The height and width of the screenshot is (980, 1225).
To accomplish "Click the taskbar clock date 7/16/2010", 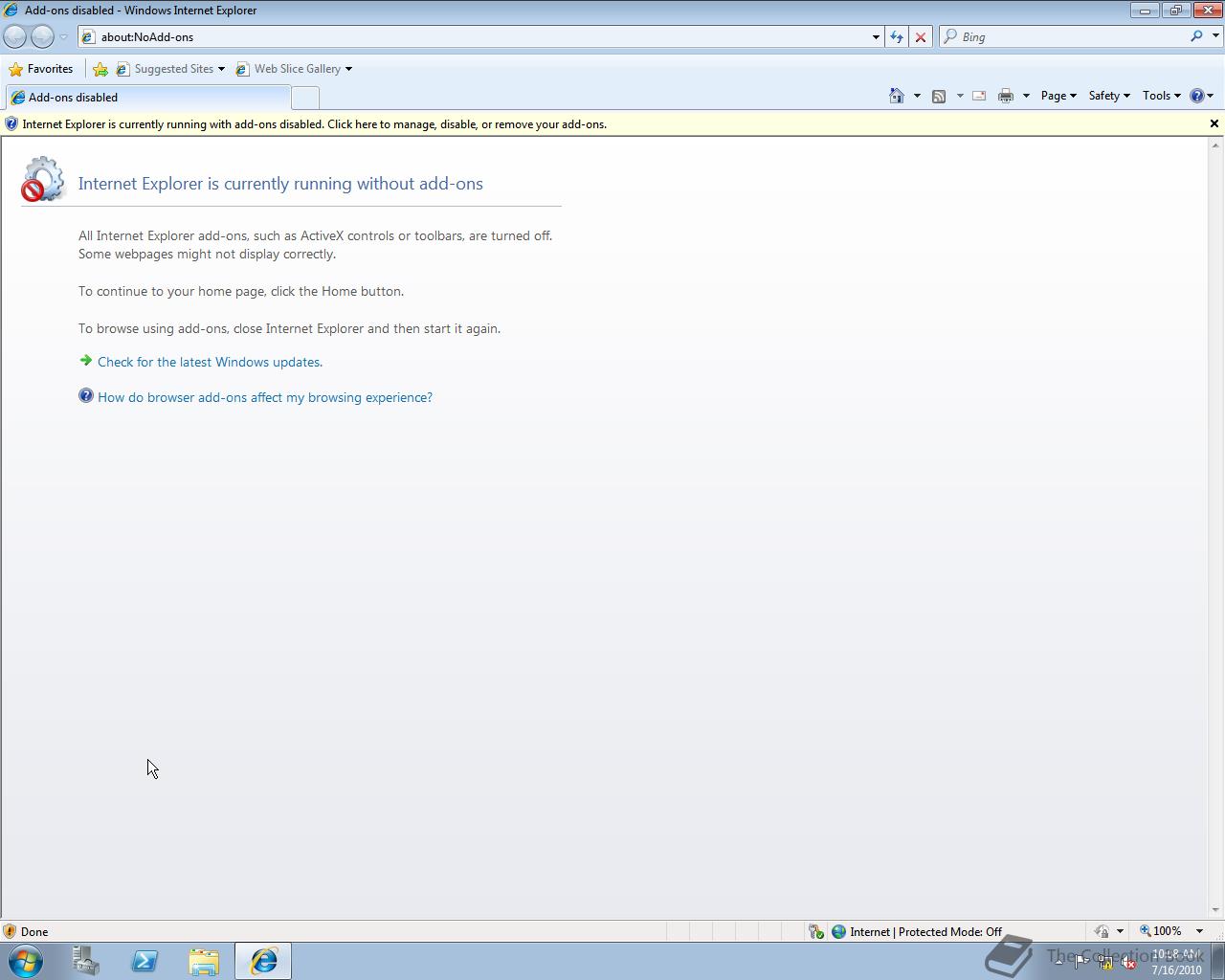I will coord(1176,969).
